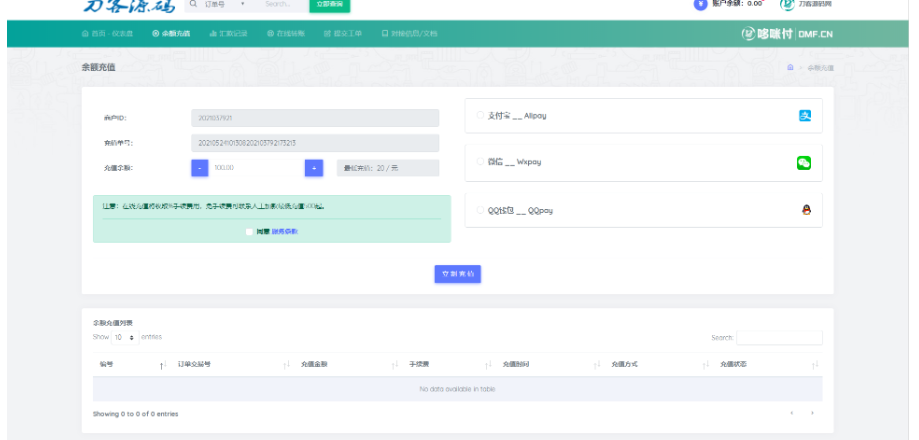Click the Alipay logo icon
The image size is (919, 440).
[805, 116]
